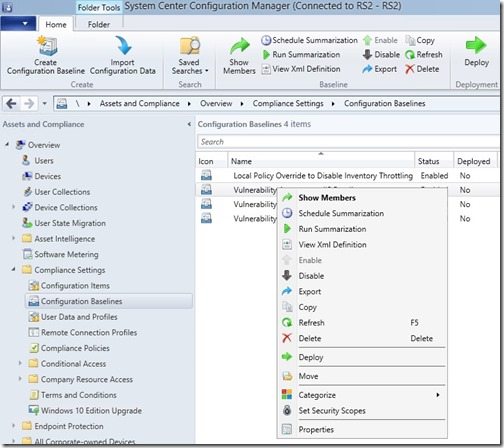
Task: Collapse the Overview tree node
Action: pos(7,145)
